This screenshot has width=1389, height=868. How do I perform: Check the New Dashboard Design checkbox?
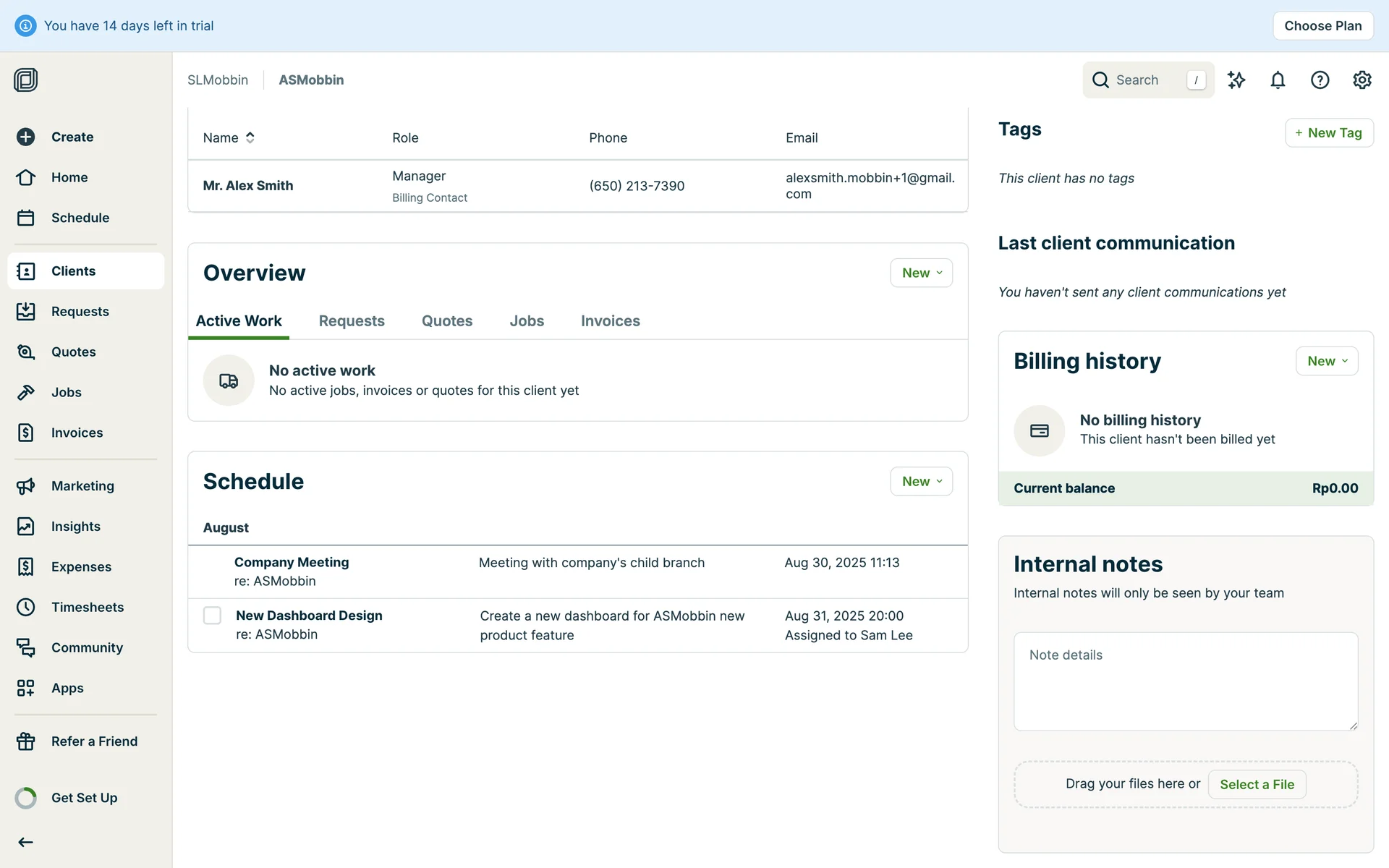click(212, 616)
